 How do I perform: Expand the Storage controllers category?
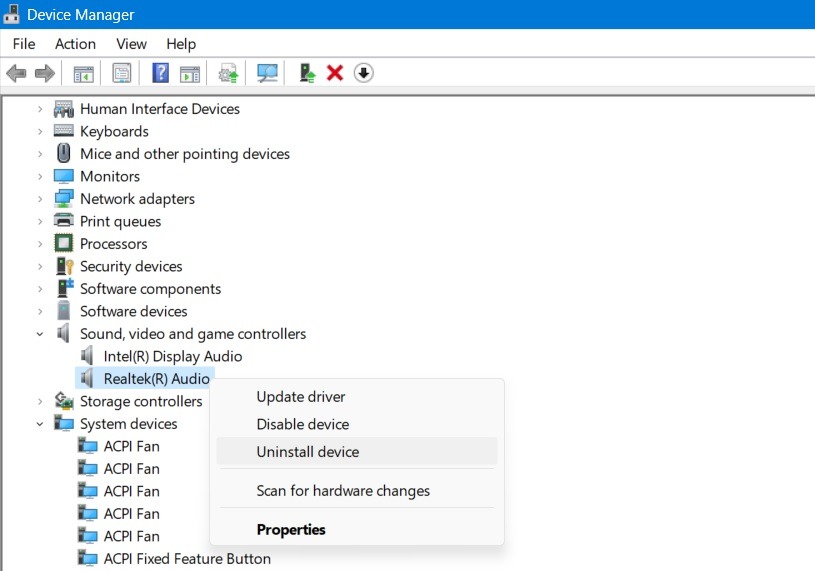(x=40, y=401)
